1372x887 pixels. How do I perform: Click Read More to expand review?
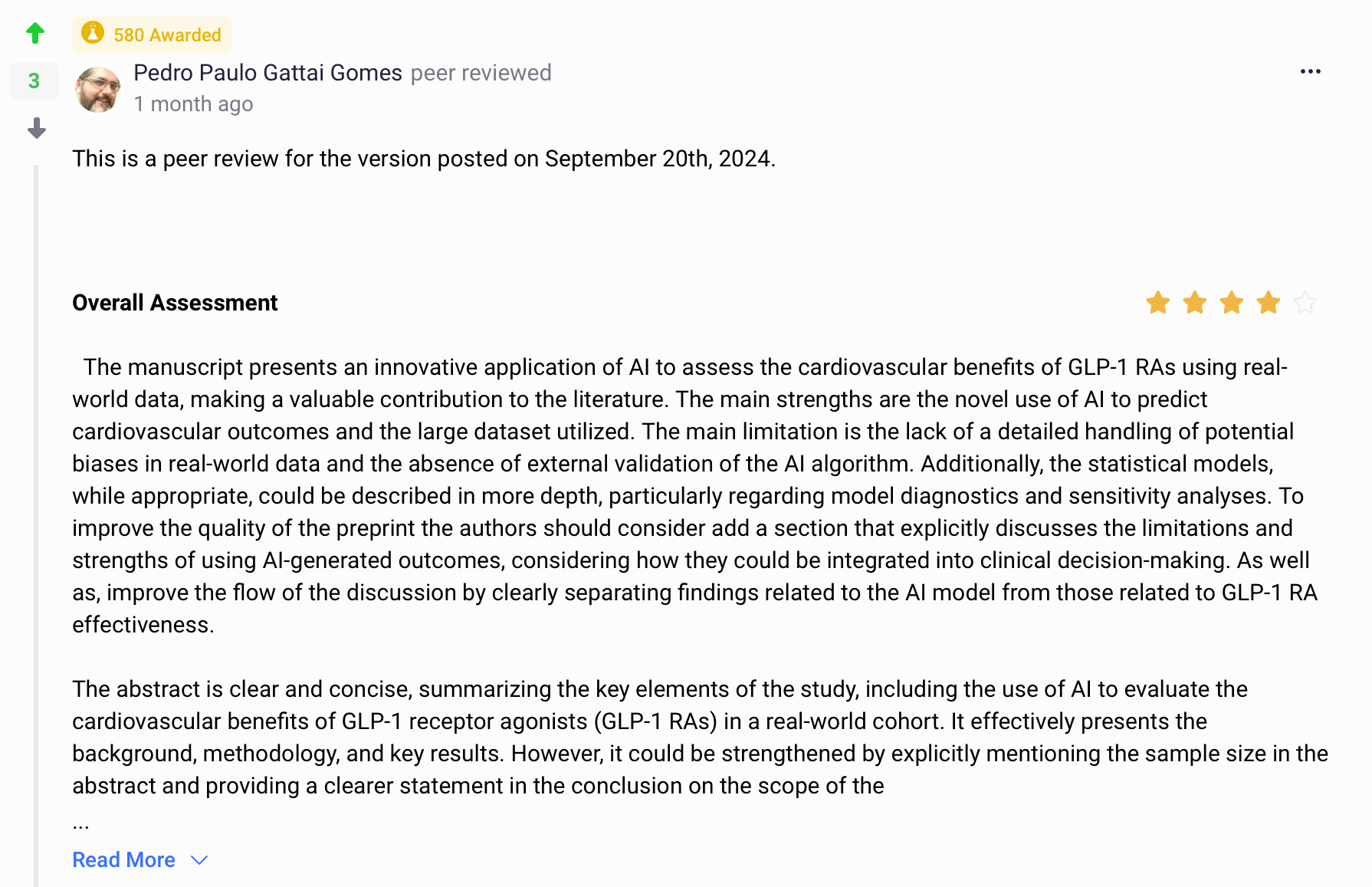click(123, 860)
